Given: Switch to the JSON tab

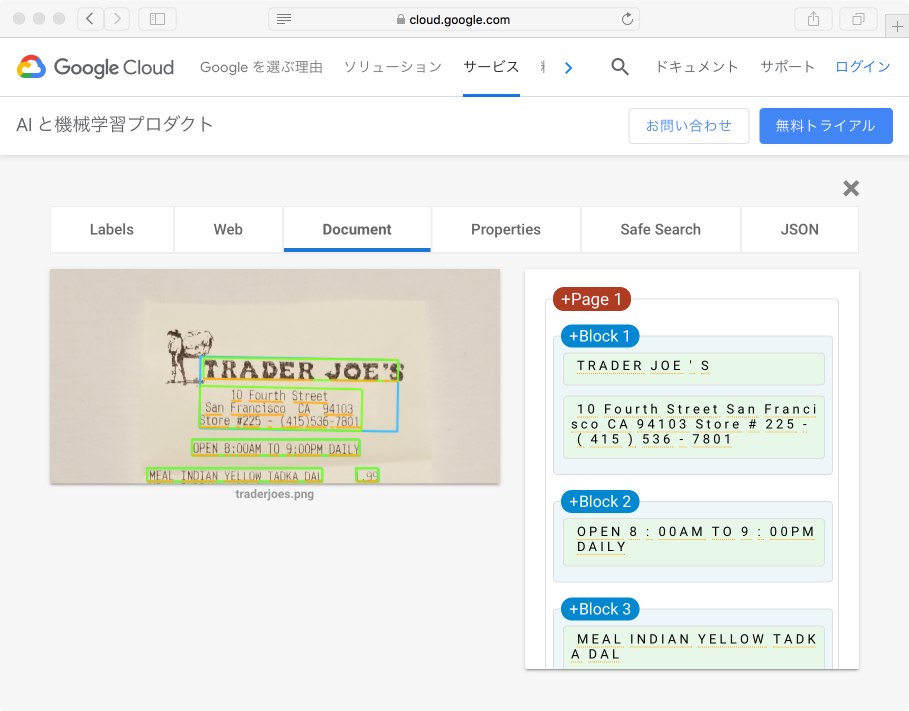Looking at the screenshot, I should pos(799,230).
